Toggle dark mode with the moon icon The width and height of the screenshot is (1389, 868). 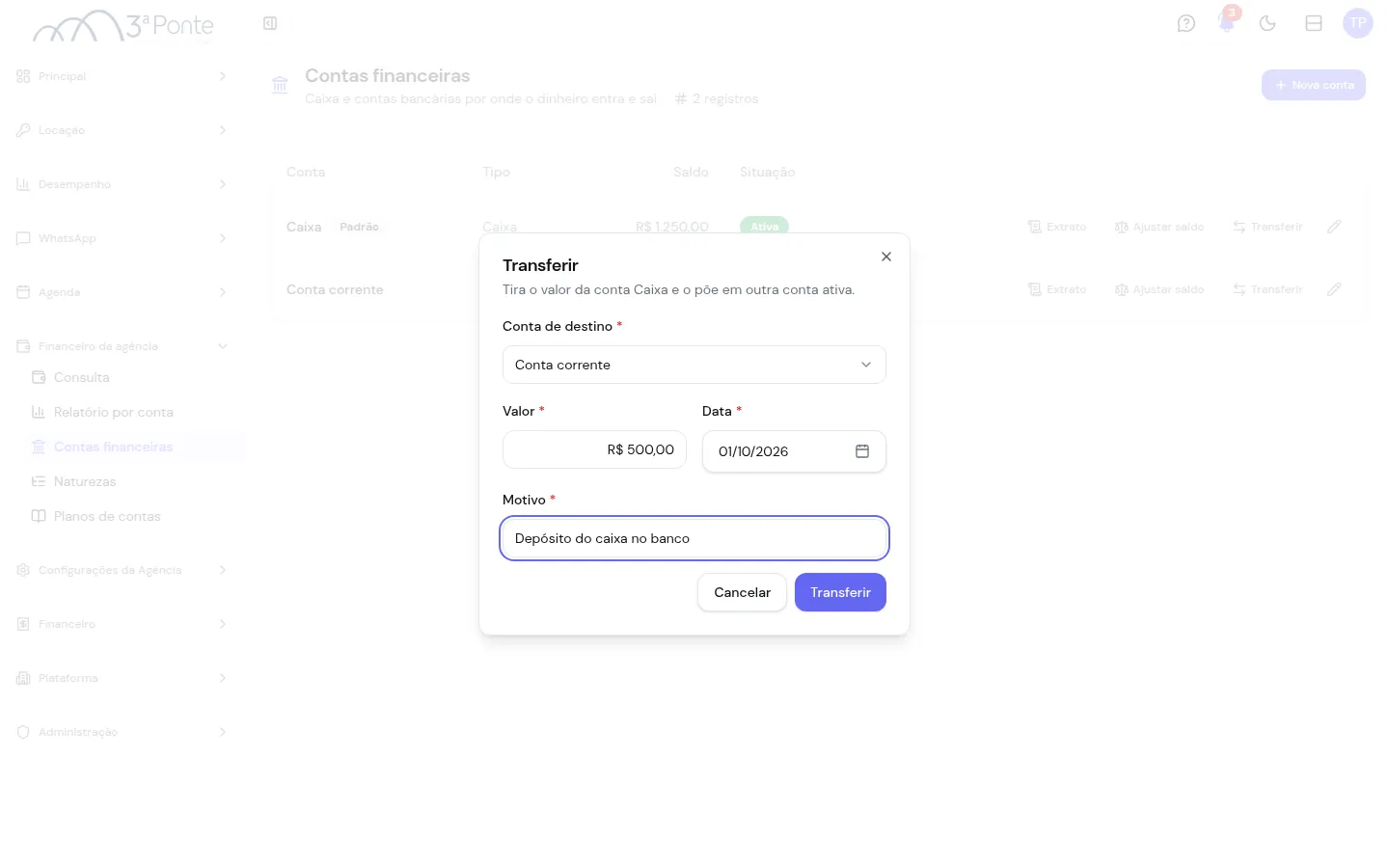tap(1267, 23)
